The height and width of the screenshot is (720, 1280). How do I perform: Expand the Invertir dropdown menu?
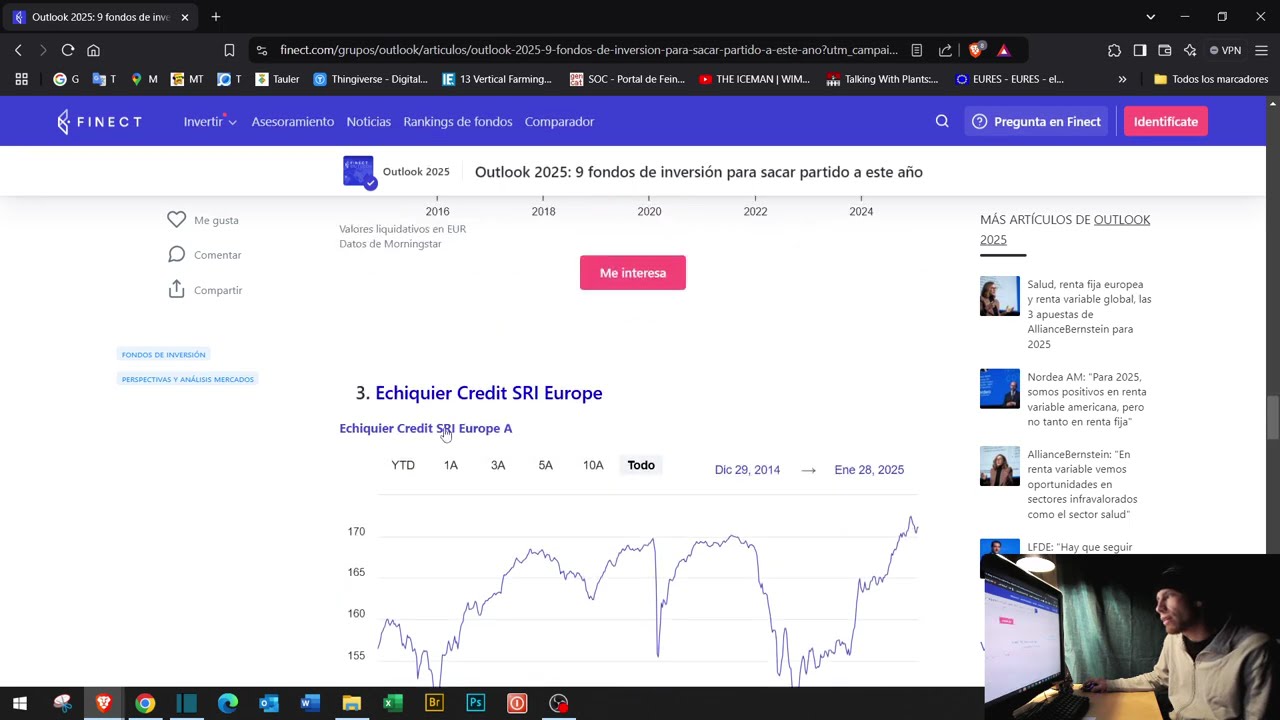209,121
